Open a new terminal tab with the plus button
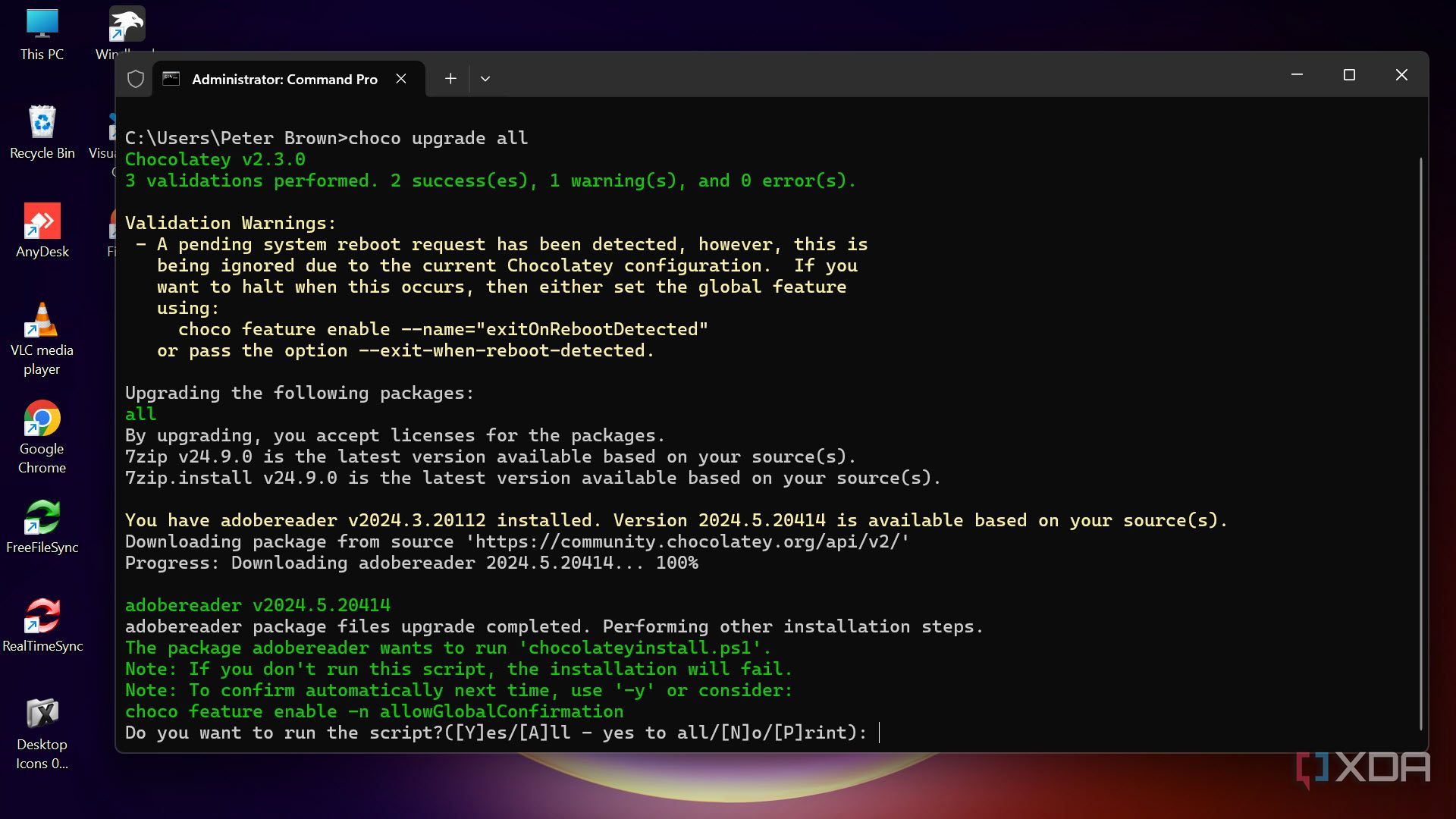The width and height of the screenshot is (1456, 819). [450, 79]
